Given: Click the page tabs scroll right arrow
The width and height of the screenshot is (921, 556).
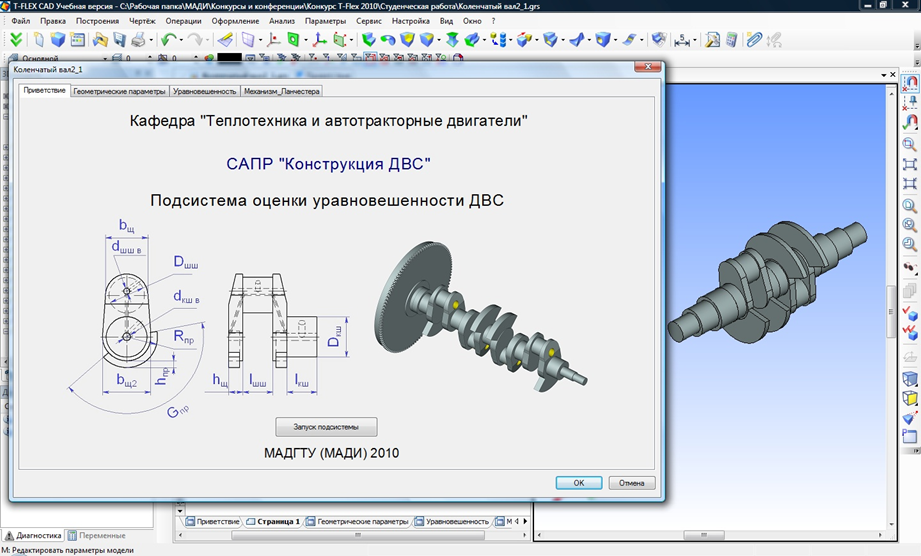Looking at the screenshot, I should point(525,521).
